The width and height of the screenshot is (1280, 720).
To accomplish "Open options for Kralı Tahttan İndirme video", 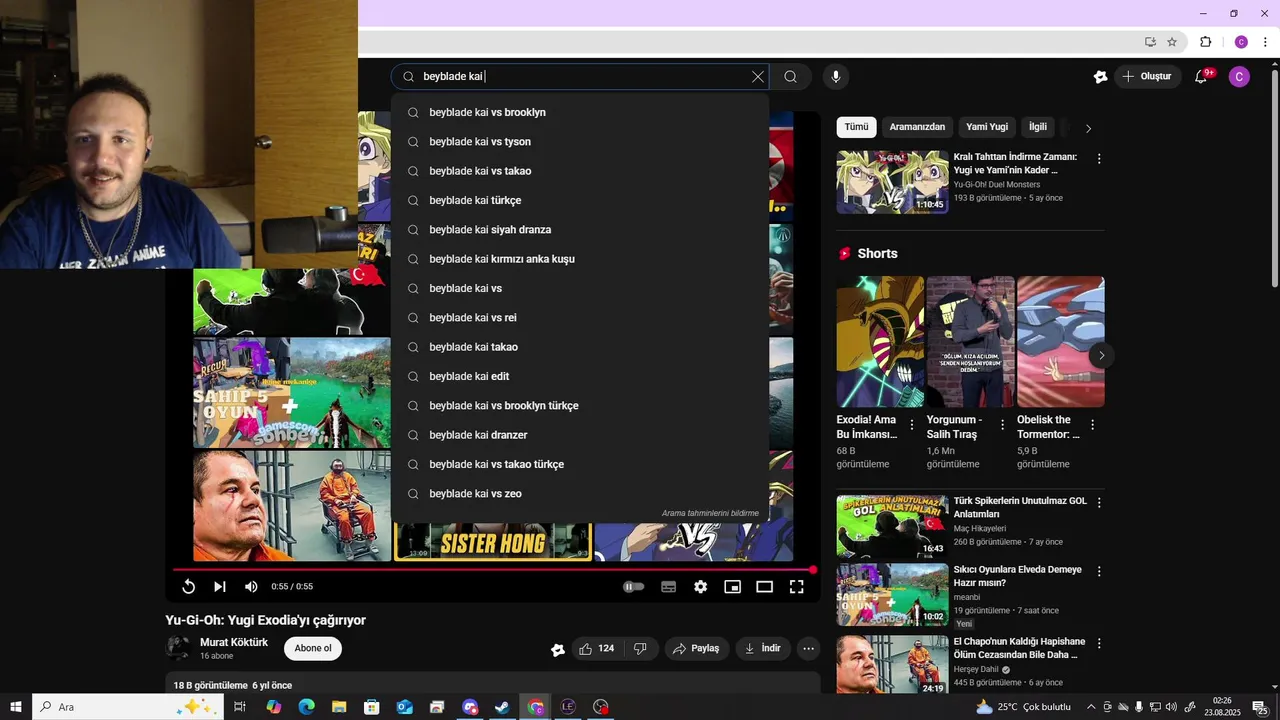I will coord(1099,159).
